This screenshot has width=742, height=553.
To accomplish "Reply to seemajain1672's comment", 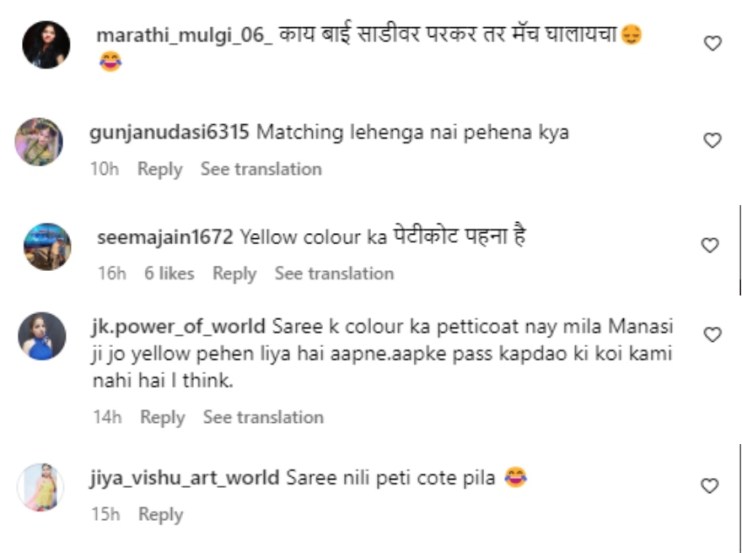I will pos(234,273).
